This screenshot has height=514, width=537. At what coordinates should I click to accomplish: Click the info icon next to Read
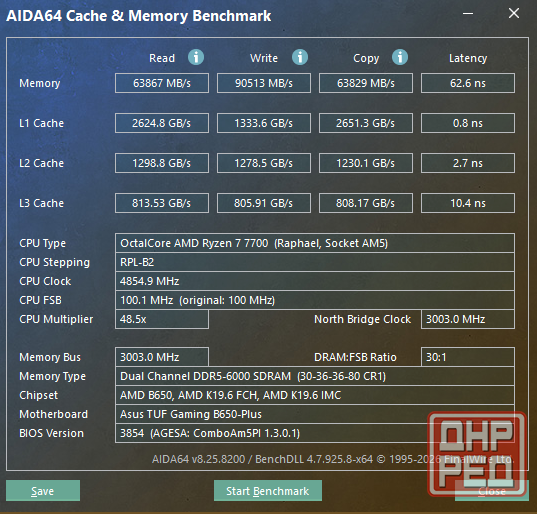point(196,57)
